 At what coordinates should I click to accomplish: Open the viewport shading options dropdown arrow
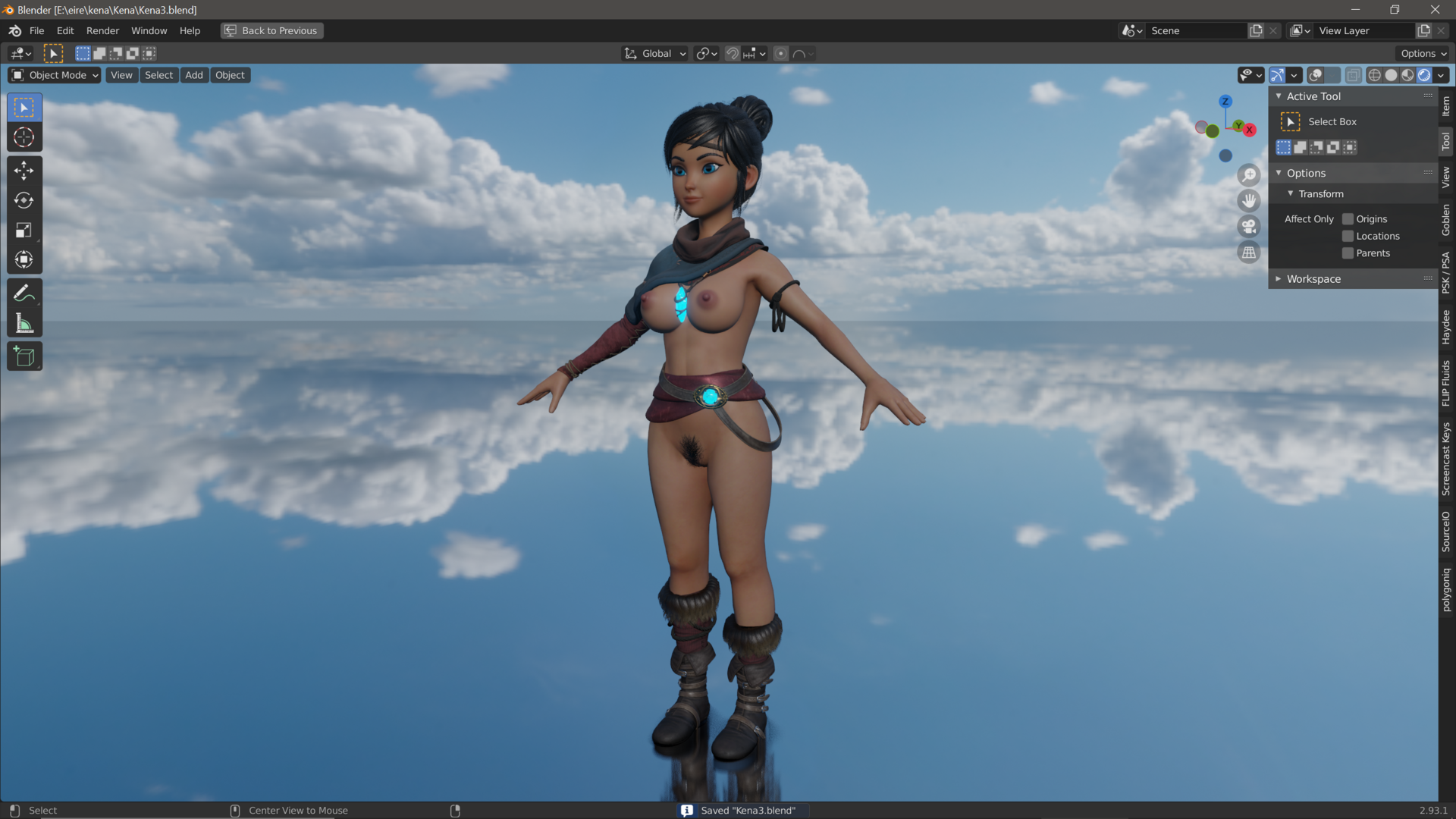click(1441, 75)
